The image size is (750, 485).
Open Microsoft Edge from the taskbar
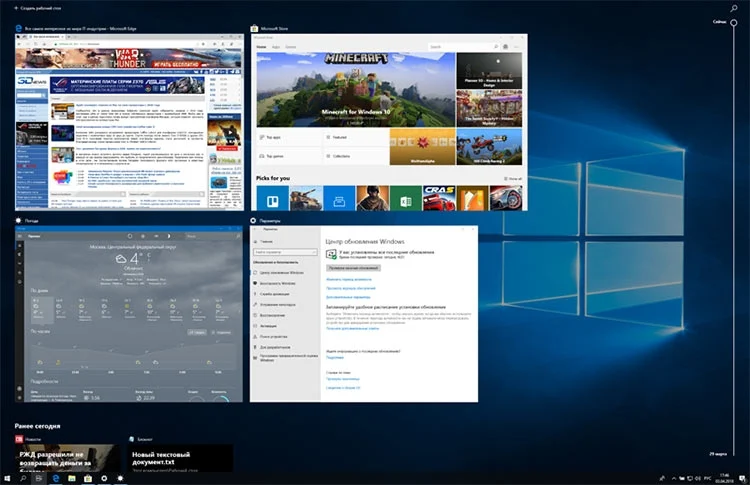(x=55, y=478)
